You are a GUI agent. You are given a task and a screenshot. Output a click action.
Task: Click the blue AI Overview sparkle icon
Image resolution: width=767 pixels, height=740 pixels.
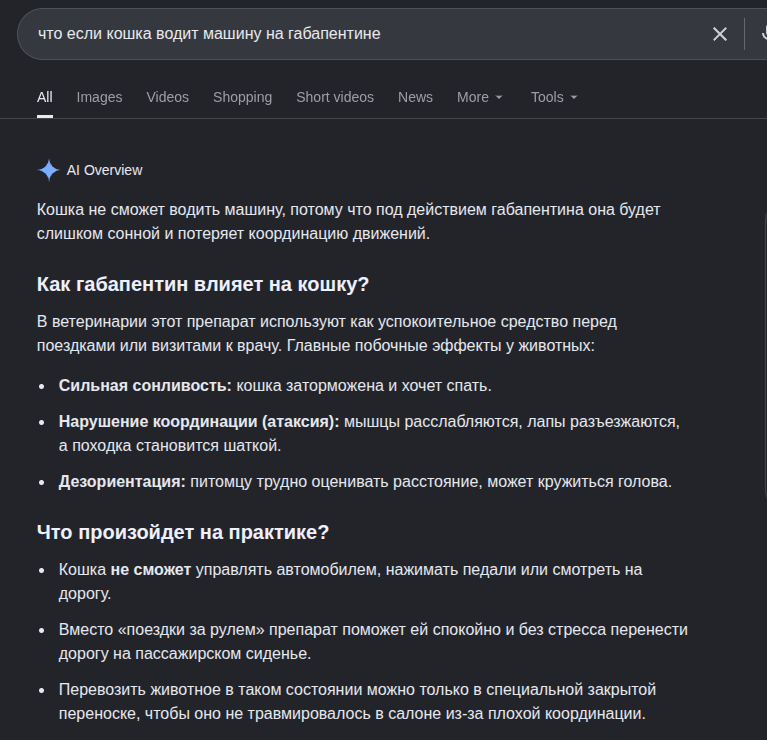(x=48, y=170)
